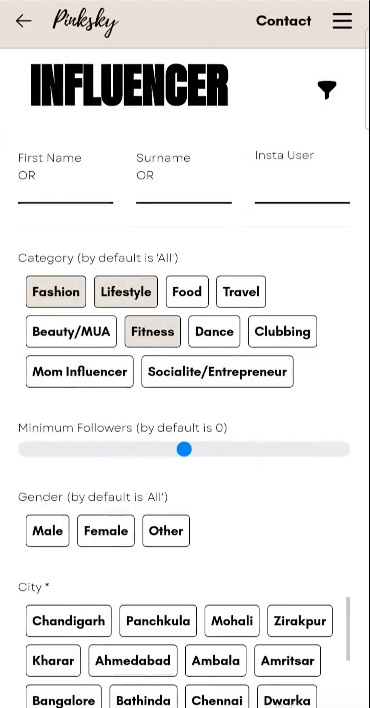Select the Socialite/Entrepreneur category
Screen dimensions: 370x708
pos(217,372)
